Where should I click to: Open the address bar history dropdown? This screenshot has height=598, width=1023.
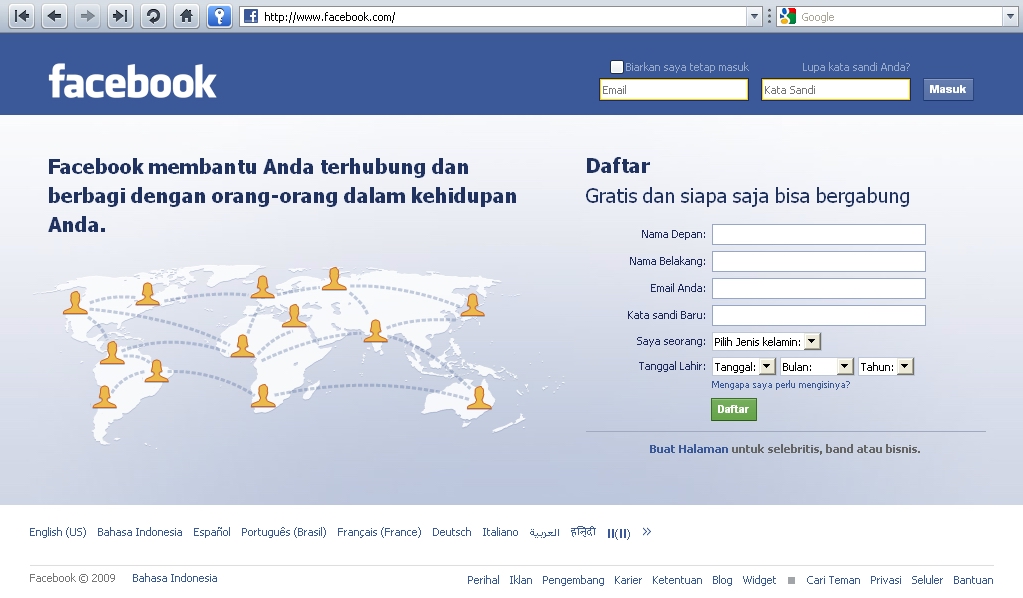click(x=754, y=16)
